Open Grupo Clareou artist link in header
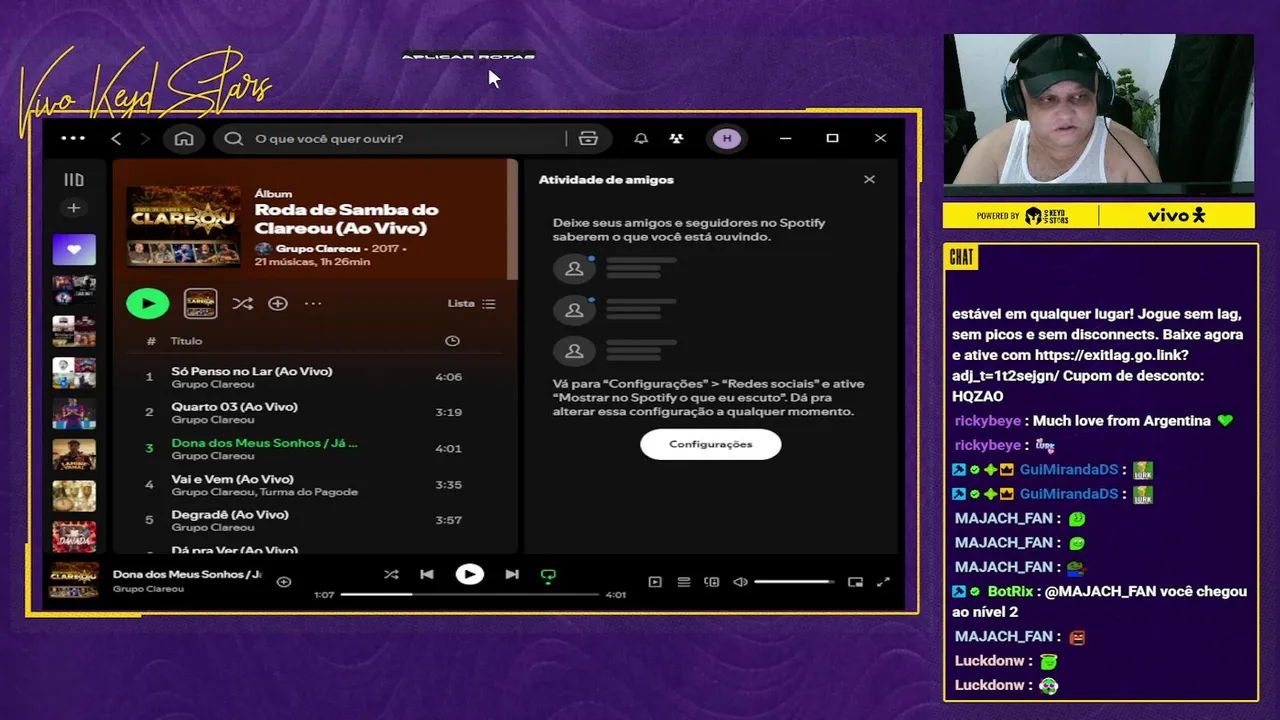Viewport: 1280px width, 720px height. pyautogui.click(x=317, y=248)
